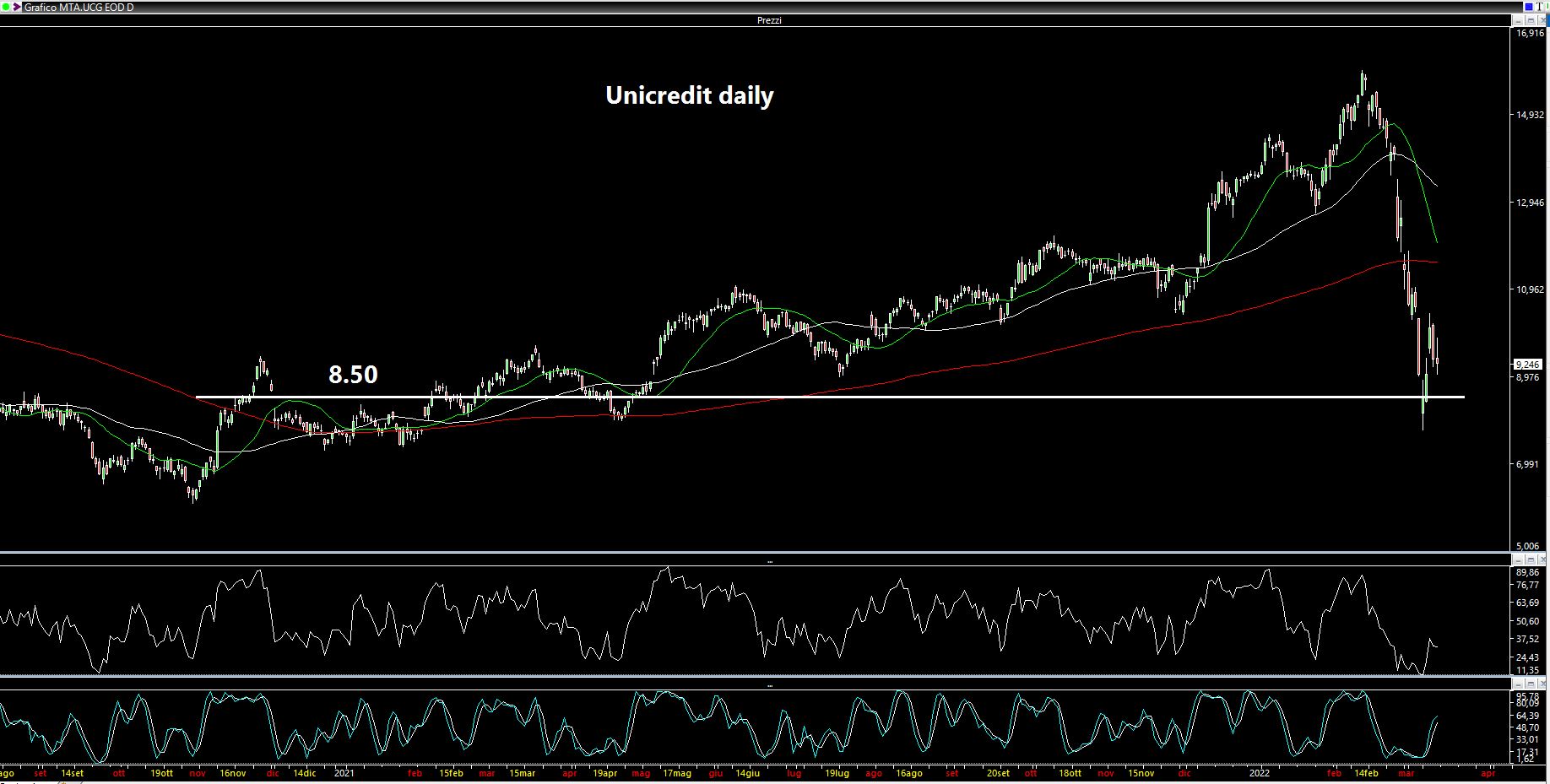Click the 6,991 price scale label
This screenshot has height=784, width=1550.
pos(1528,464)
